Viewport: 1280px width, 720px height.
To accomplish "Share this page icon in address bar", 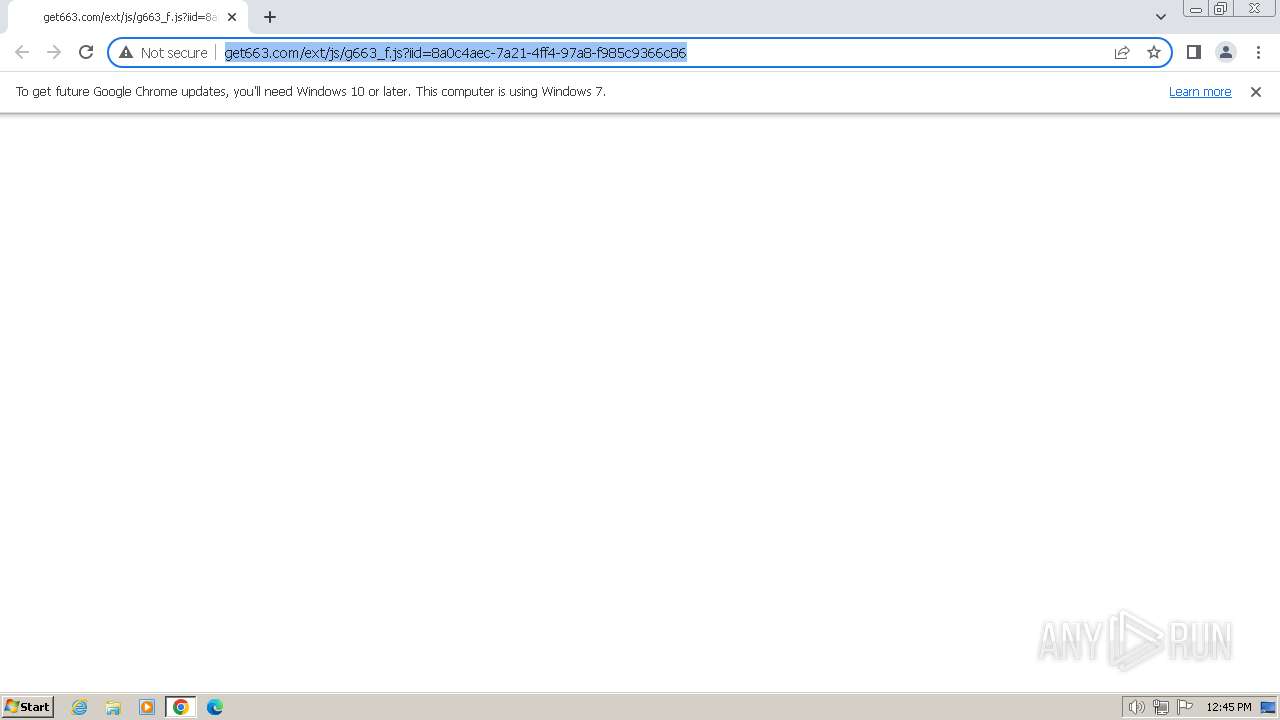I will pos(1122,52).
